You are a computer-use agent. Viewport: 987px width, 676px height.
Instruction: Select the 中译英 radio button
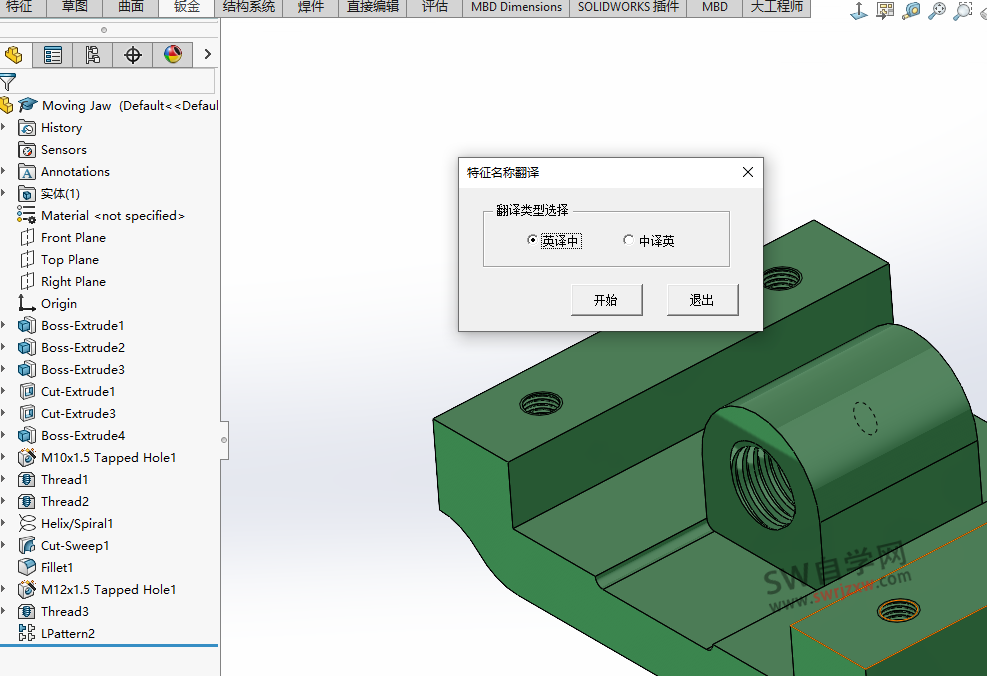click(628, 240)
